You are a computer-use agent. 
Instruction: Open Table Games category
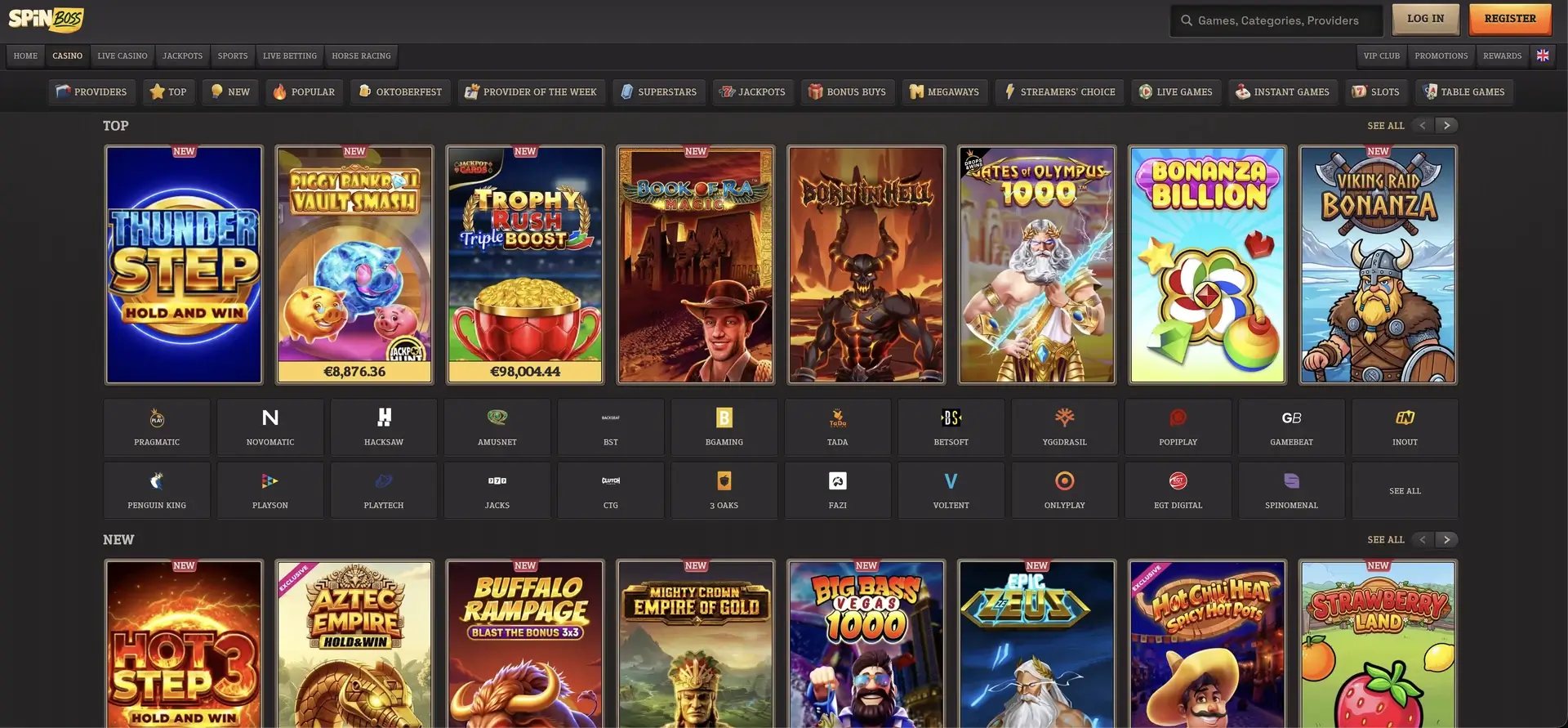coord(1464,92)
